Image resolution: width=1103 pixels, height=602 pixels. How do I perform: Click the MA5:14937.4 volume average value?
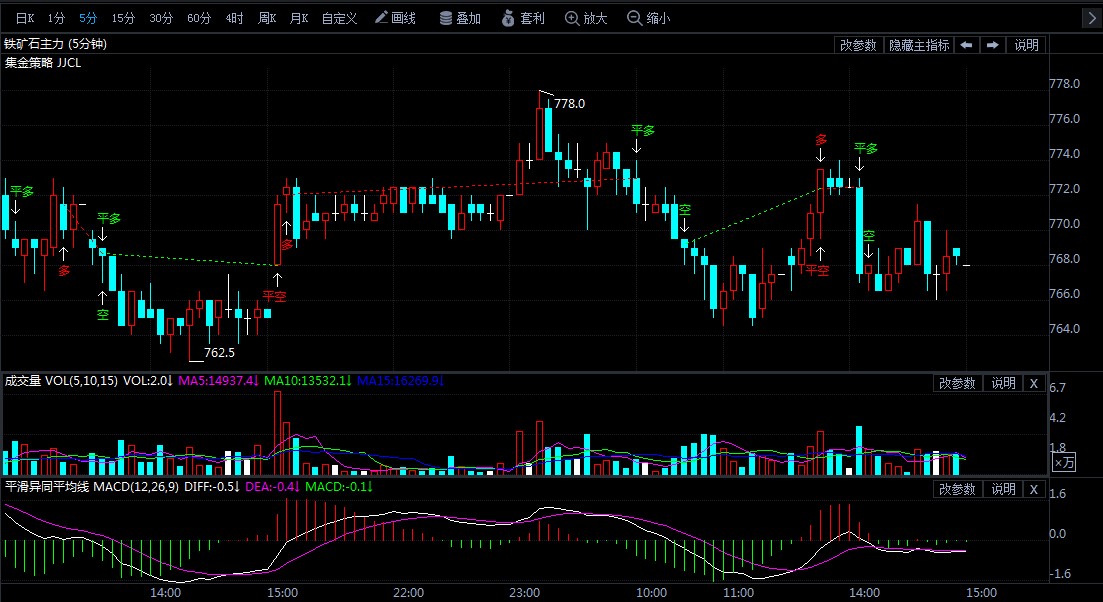(x=218, y=381)
